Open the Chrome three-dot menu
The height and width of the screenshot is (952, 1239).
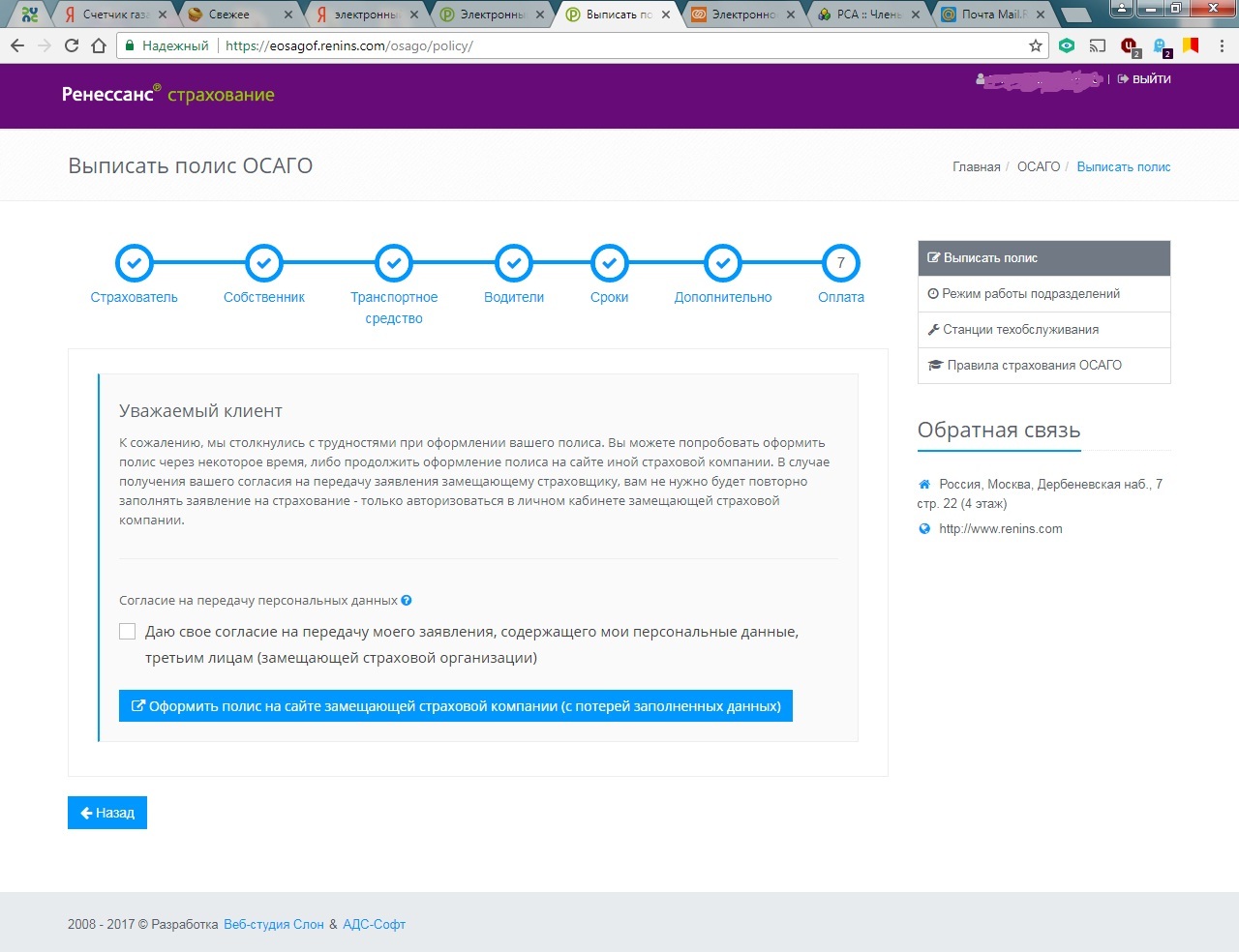point(1223,45)
